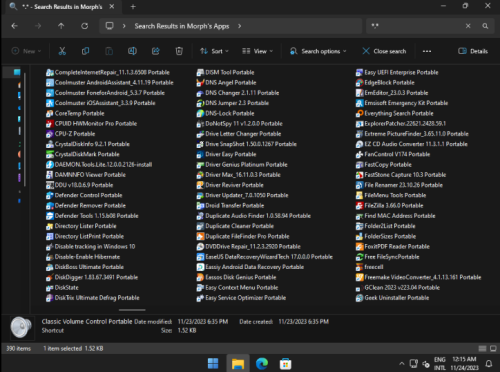500x372 pixels.
Task: Select DiskDigger 1.83.67.3491 Portable
Action: [92, 277]
